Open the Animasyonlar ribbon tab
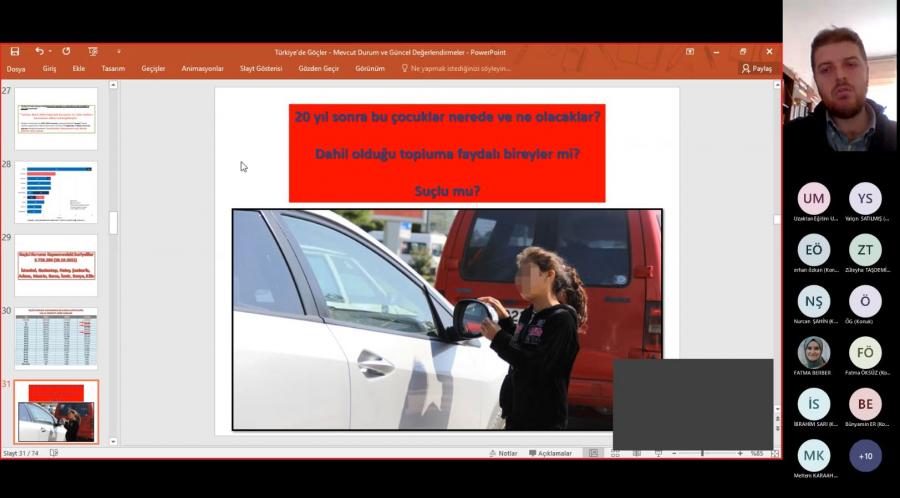This screenshot has height=498, width=900. (x=202, y=69)
